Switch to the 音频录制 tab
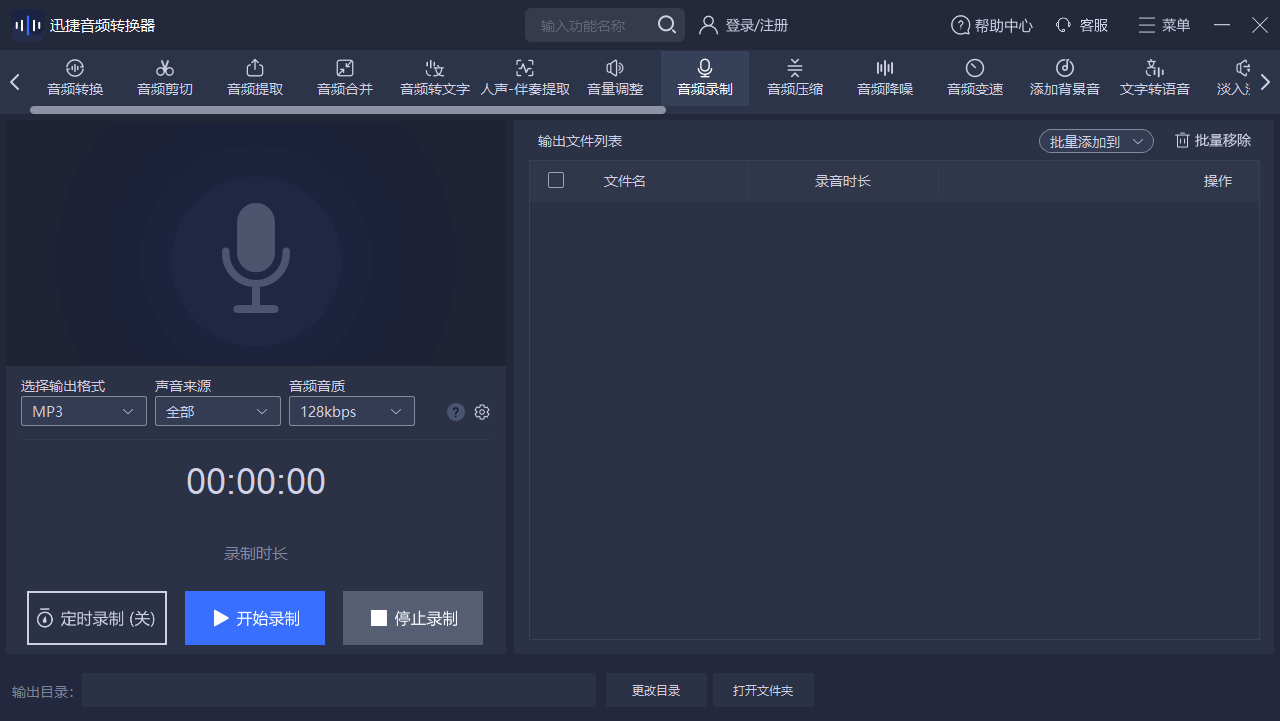1280x721 pixels. point(704,78)
